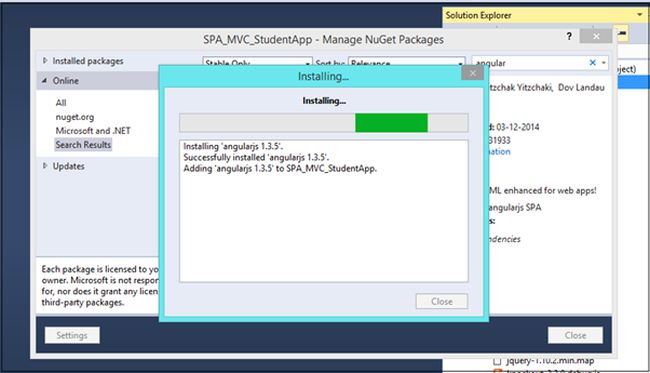Image resolution: width=650 pixels, height=373 pixels.
Task: Open the search box history dropdown arrow
Action: click(604, 63)
